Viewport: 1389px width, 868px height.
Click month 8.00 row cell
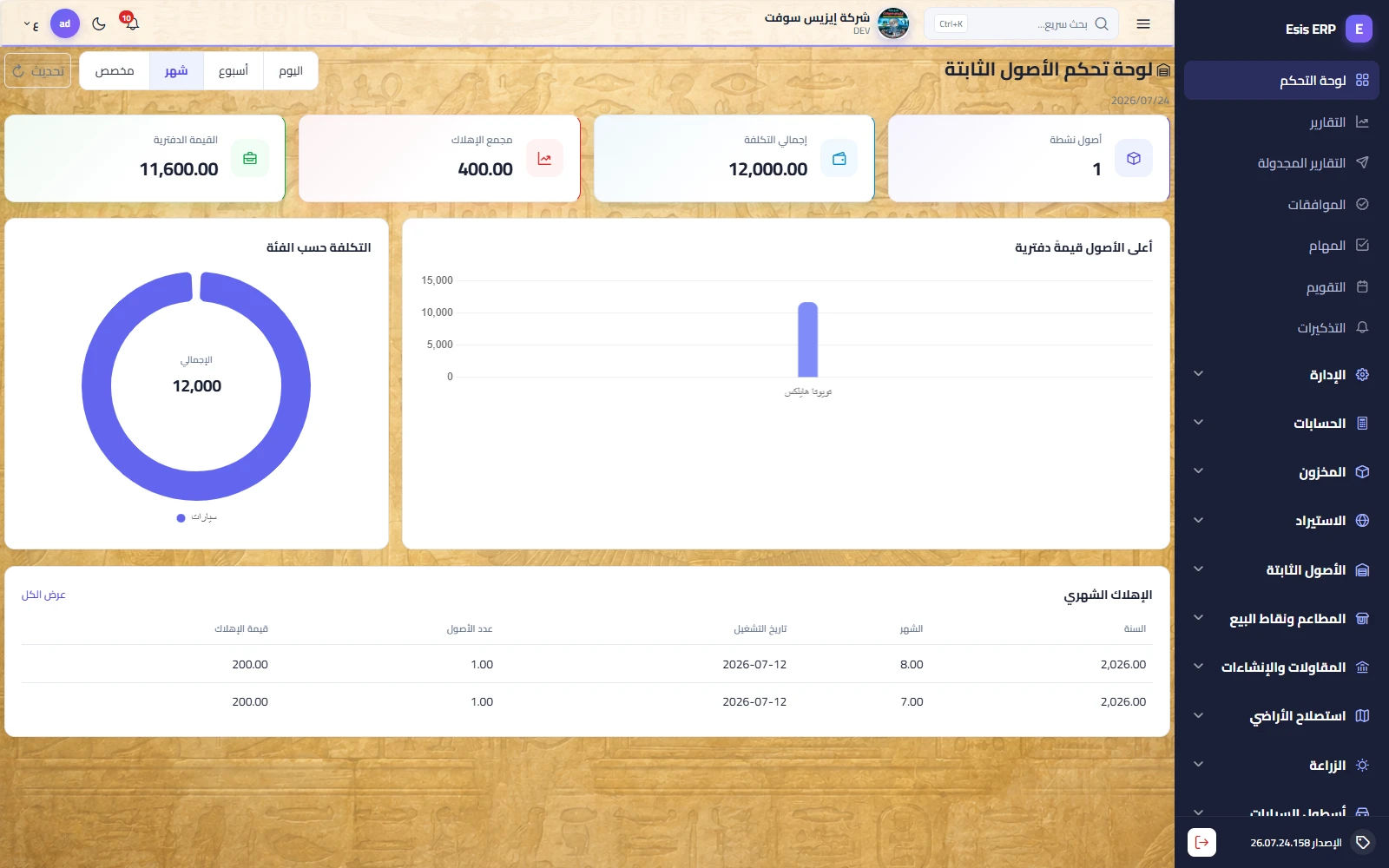click(x=912, y=664)
